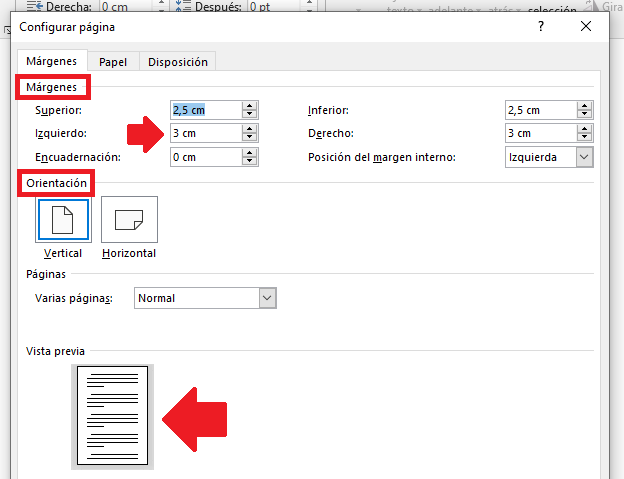Click the Izquierda value text

[532, 158]
